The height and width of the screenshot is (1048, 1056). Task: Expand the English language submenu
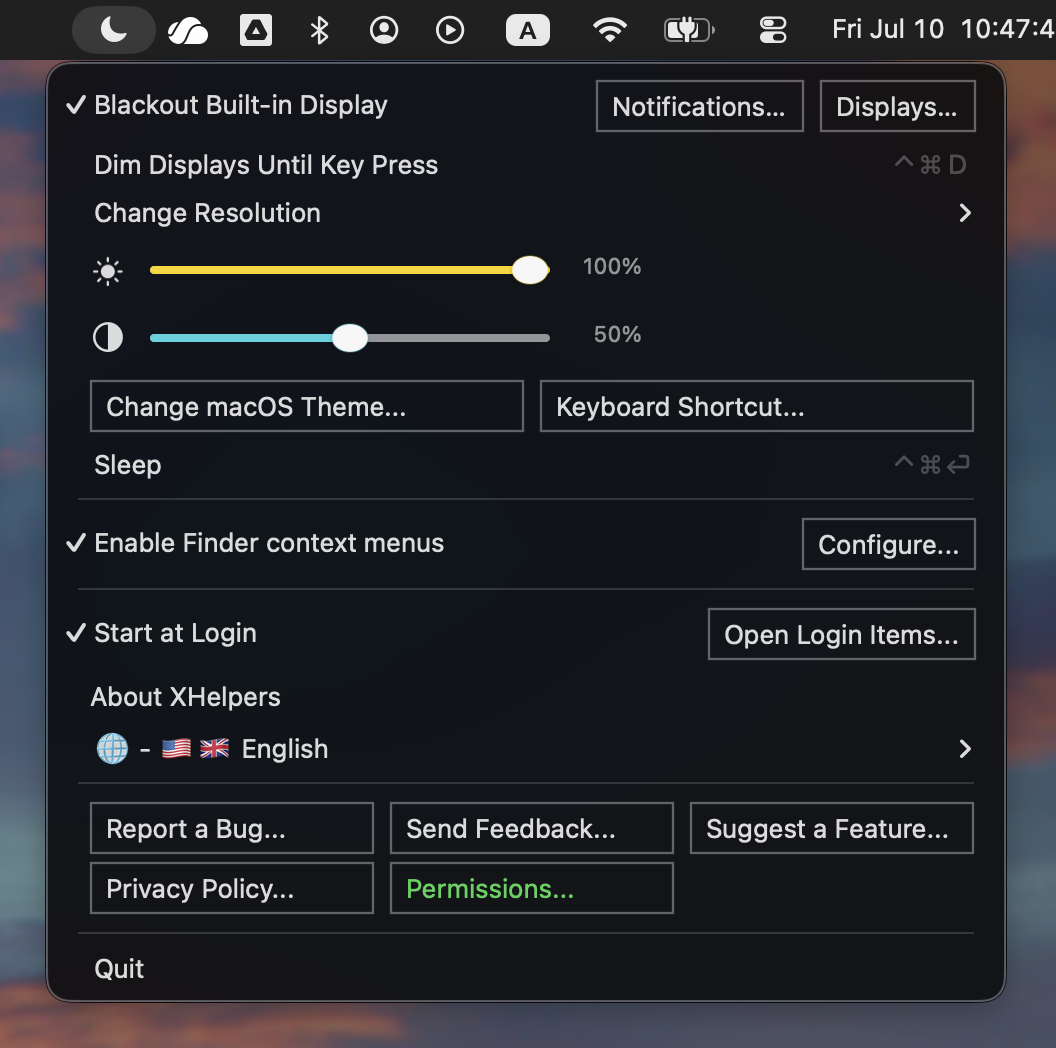pyautogui.click(x=526, y=749)
